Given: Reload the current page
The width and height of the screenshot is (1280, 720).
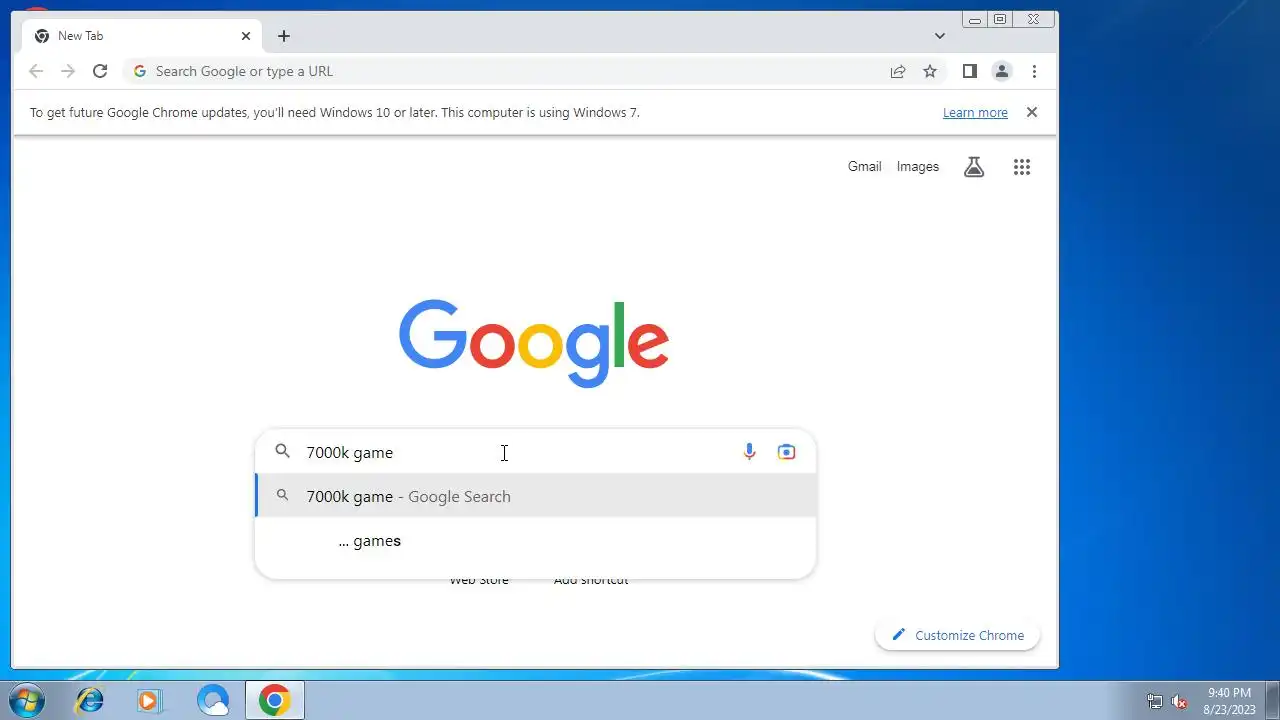Looking at the screenshot, I should [100, 71].
